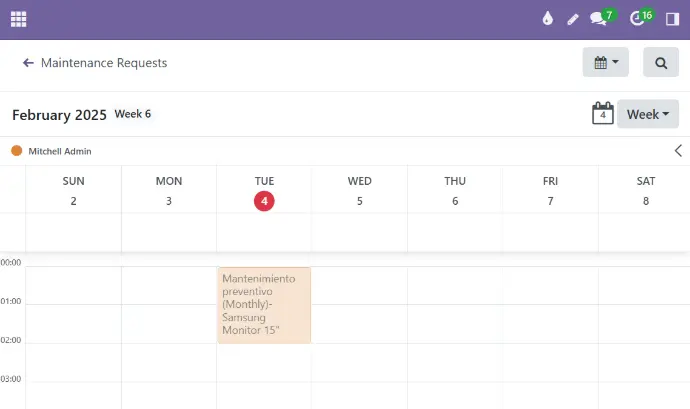The image size is (690, 409).
Task: Select the SAT 8 day header
Action: coord(645,191)
